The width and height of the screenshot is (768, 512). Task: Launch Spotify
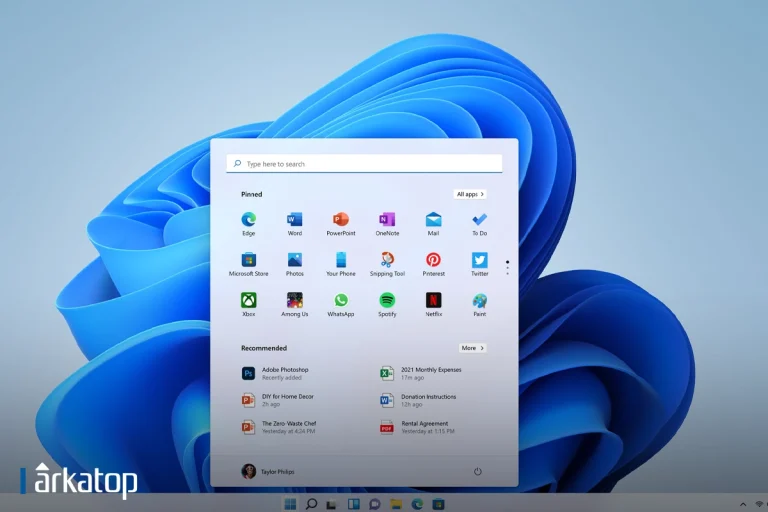click(x=387, y=304)
